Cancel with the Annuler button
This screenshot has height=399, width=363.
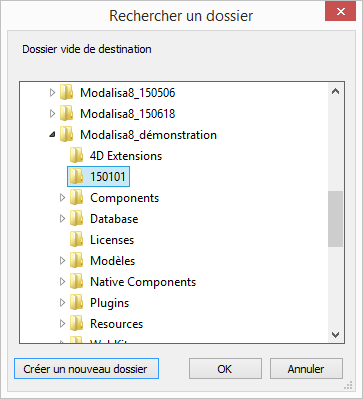(306, 369)
